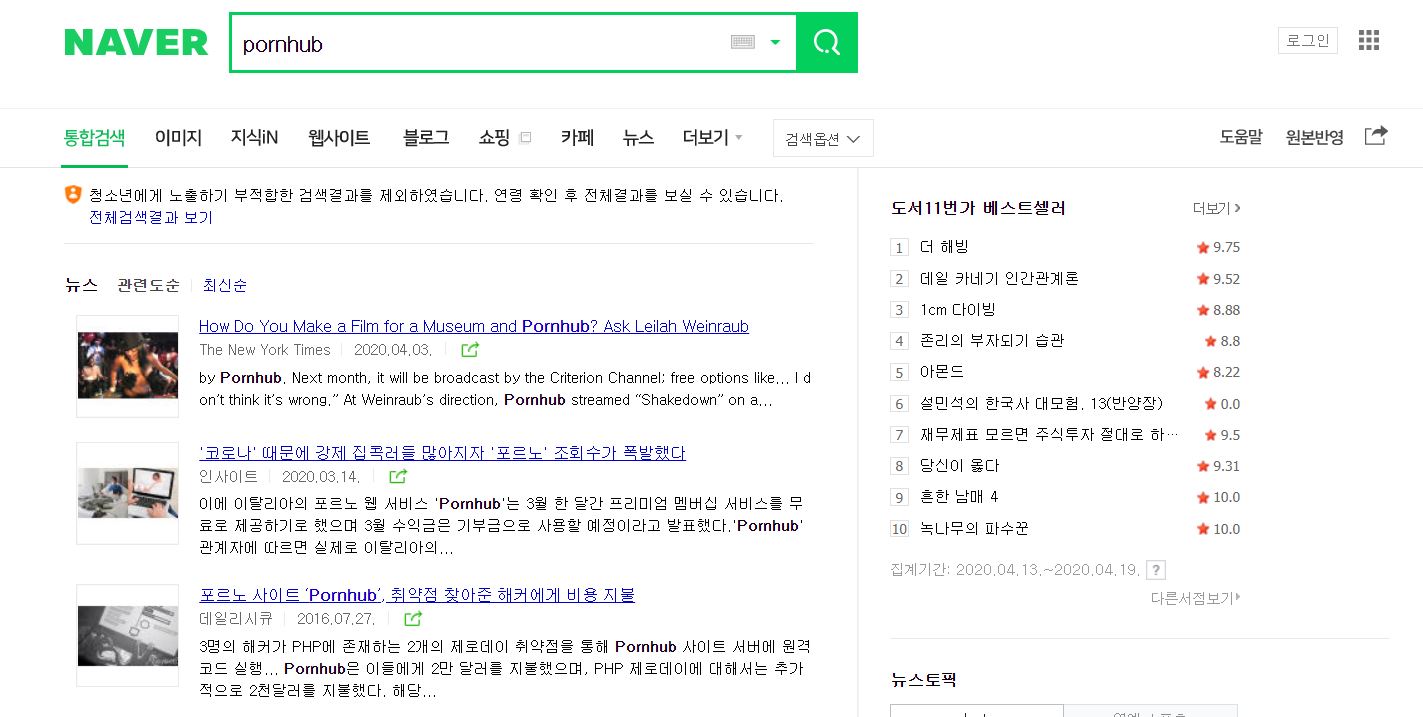Open bestseller 흔한 남매 4
Viewport: 1423px width, 717px height.
[959, 497]
